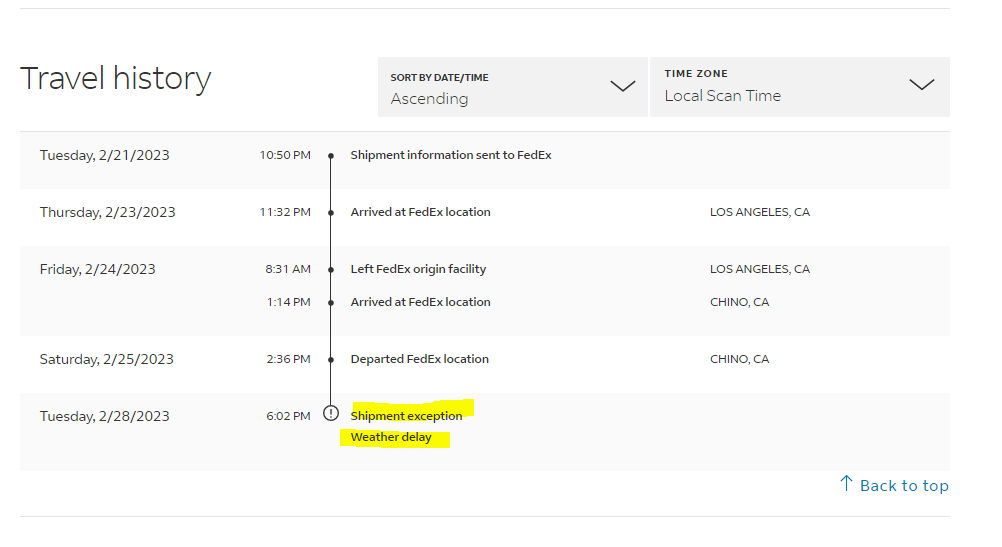Click the Shipment exception status text
Viewport: 1002px width, 547px height.
(407, 416)
